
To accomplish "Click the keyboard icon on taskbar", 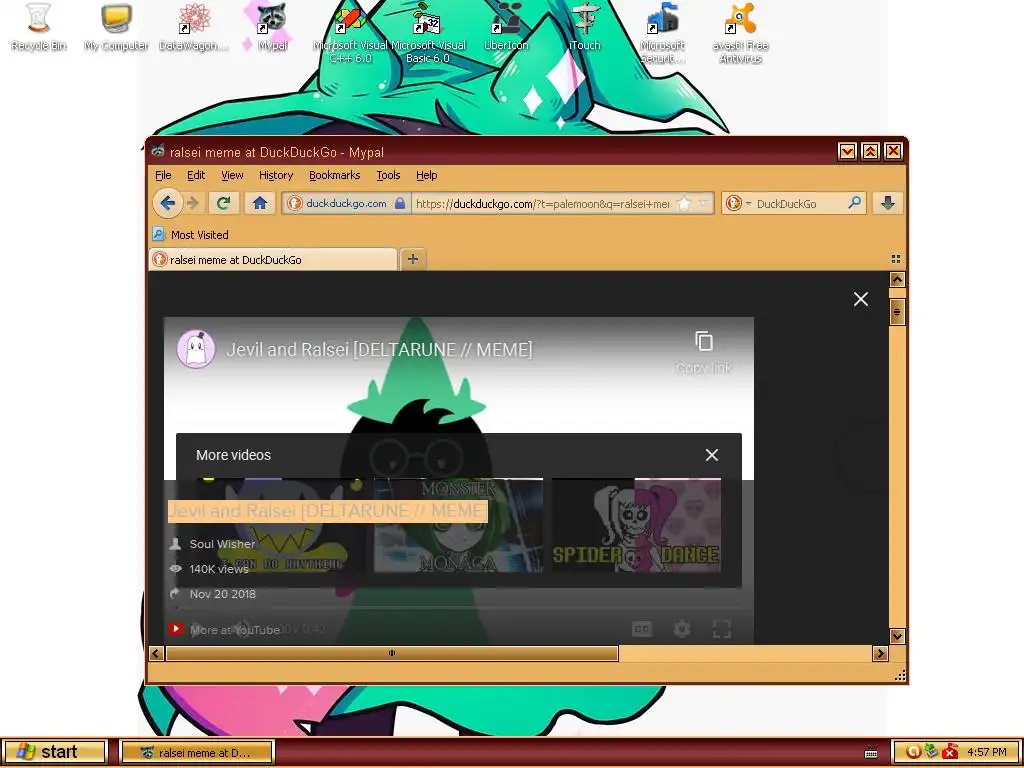I will point(871,753).
